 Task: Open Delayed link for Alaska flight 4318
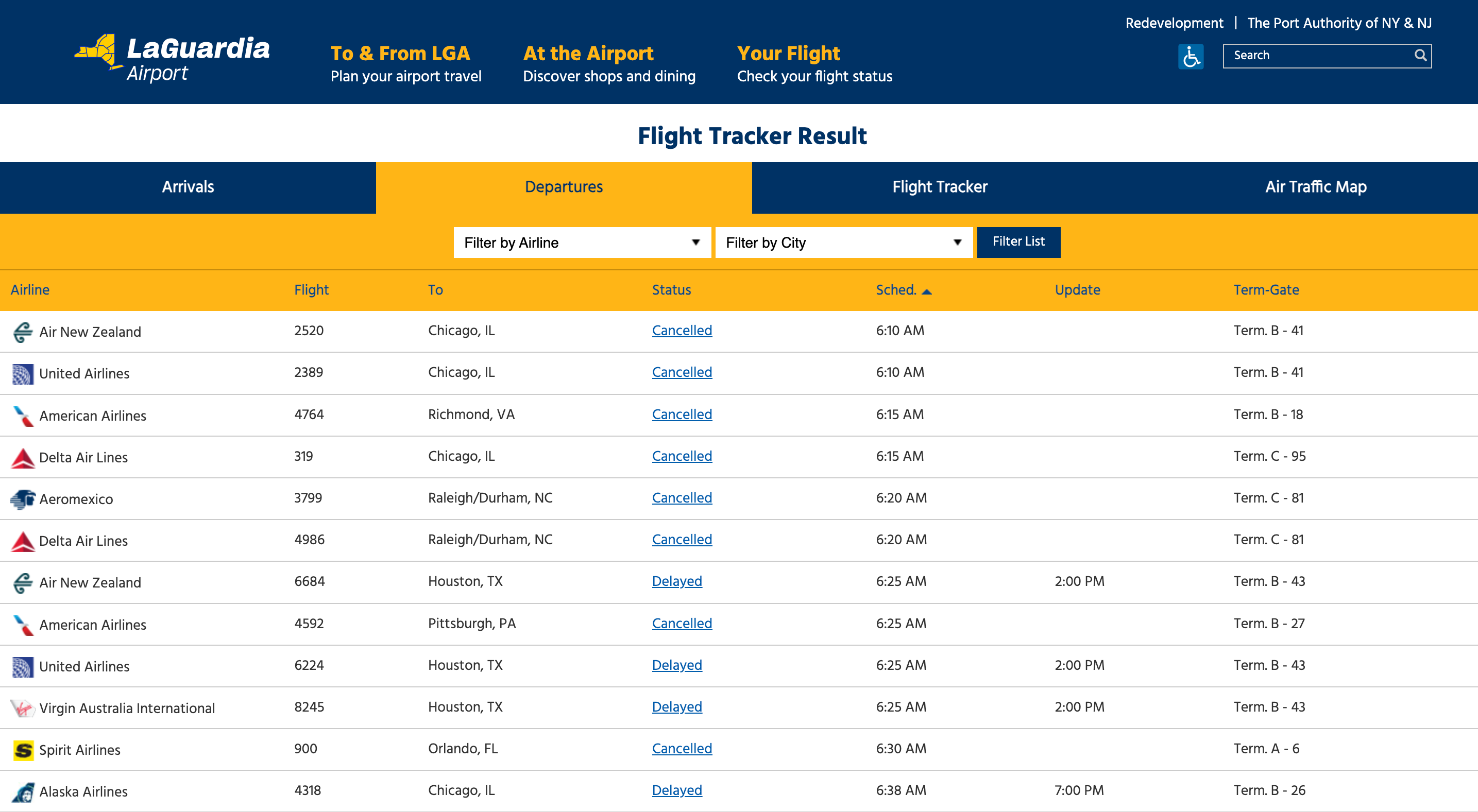[x=676, y=790]
